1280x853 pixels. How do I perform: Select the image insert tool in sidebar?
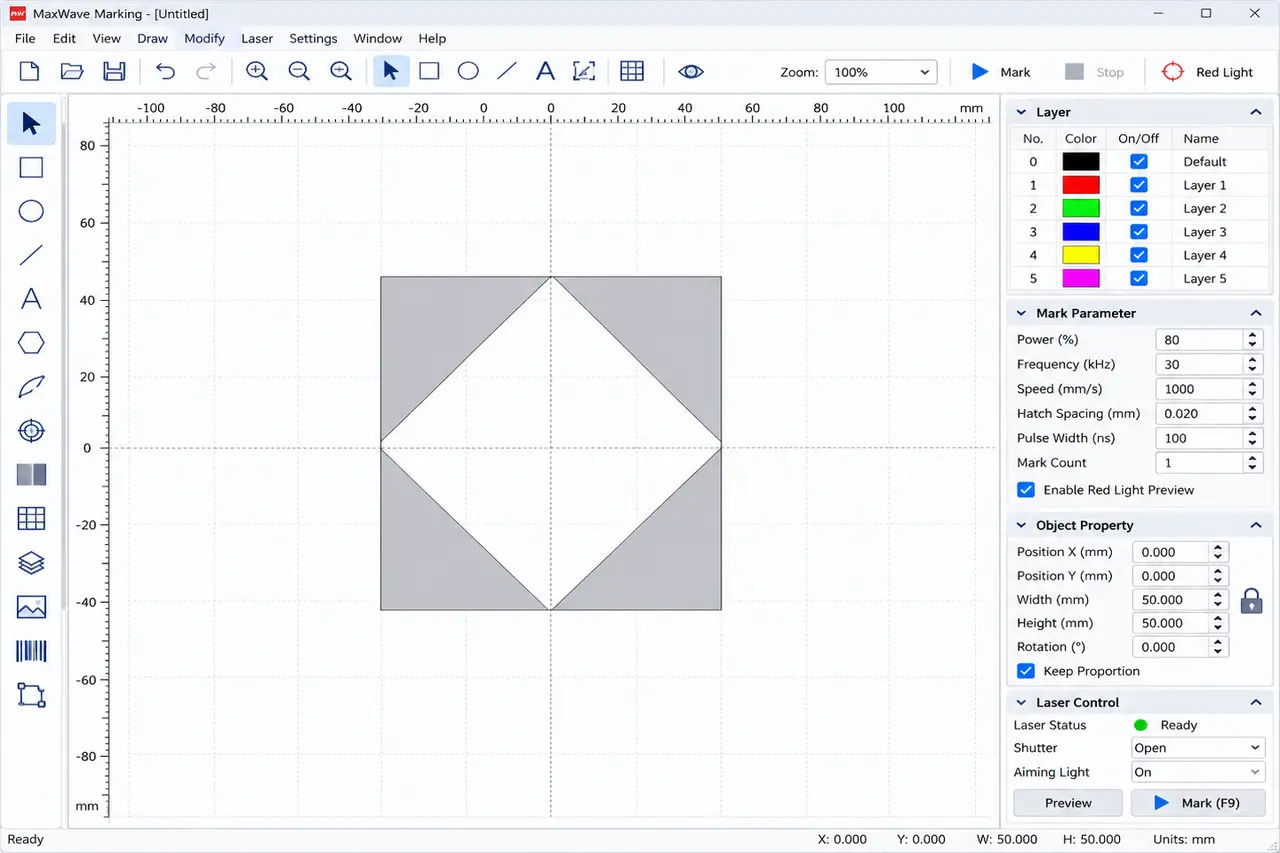pyautogui.click(x=31, y=607)
